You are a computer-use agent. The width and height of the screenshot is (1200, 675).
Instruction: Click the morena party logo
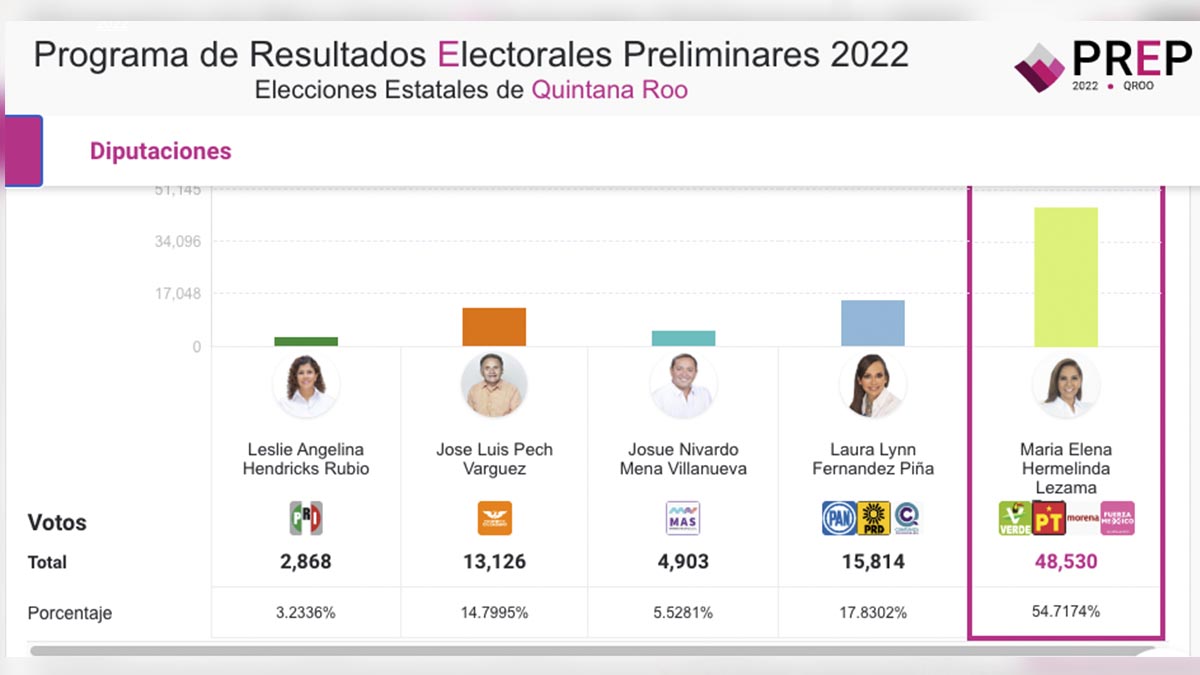(1083, 518)
